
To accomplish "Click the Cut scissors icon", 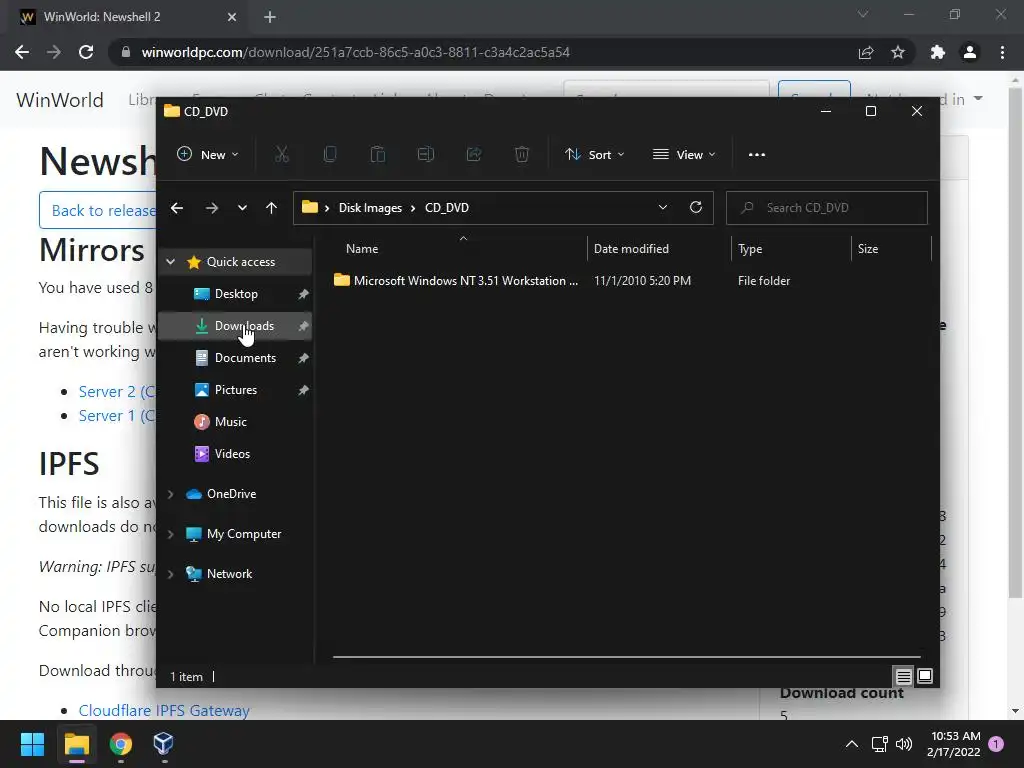I will pyautogui.click(x=281, y=155).
